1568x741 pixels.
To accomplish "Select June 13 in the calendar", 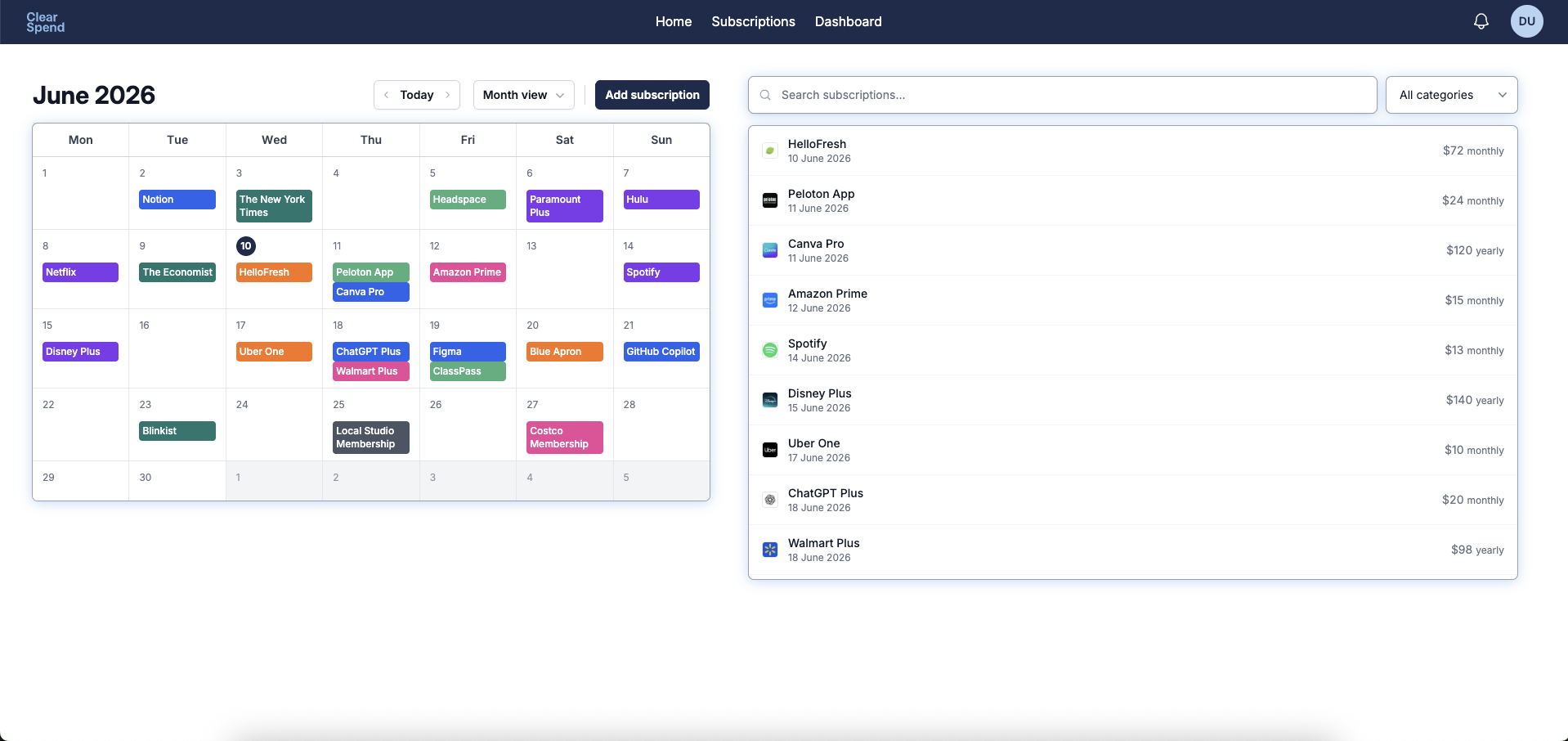I will [x=531, y=246].
